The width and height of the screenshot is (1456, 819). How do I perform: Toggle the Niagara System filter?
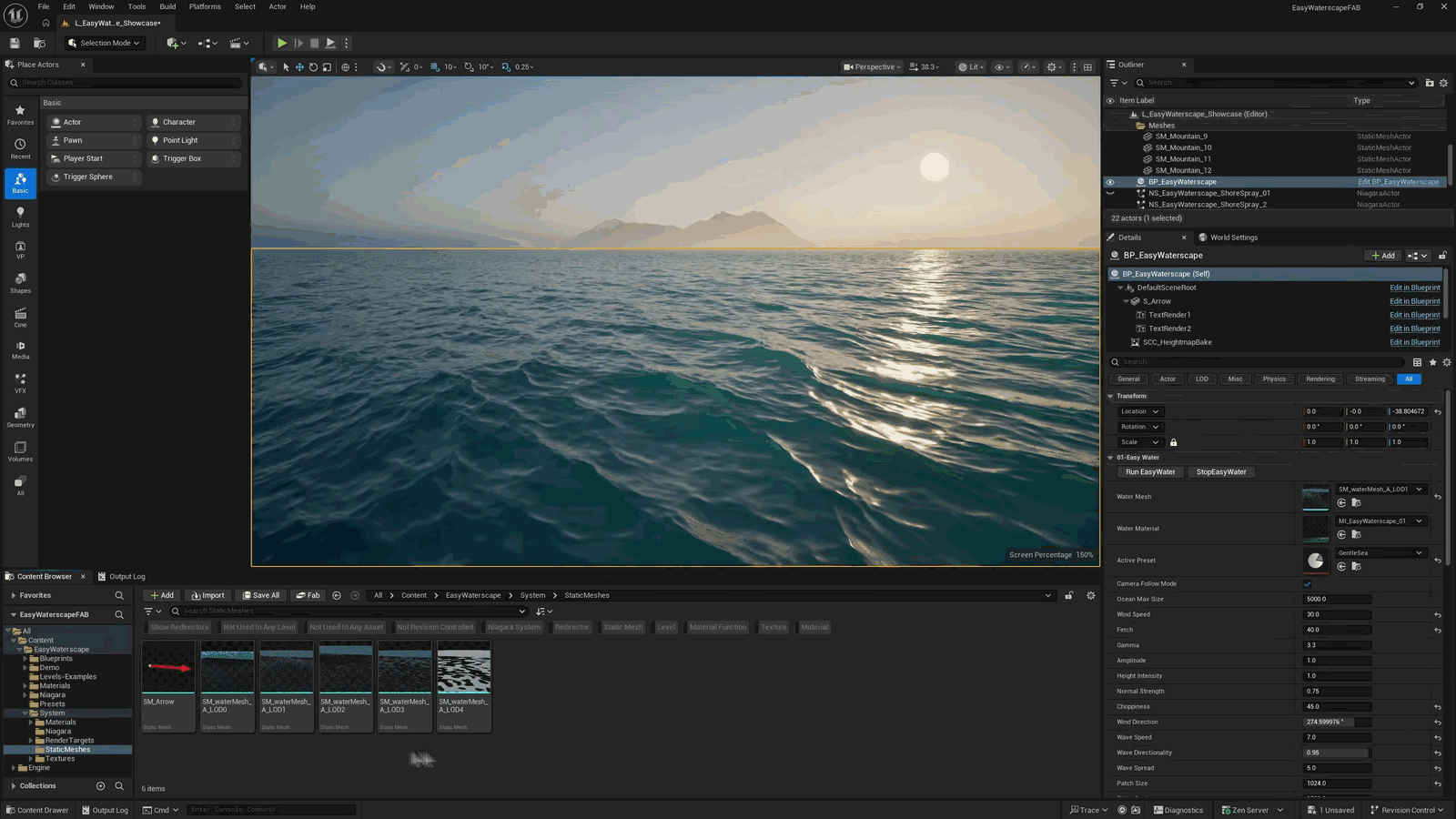(513, 627)
